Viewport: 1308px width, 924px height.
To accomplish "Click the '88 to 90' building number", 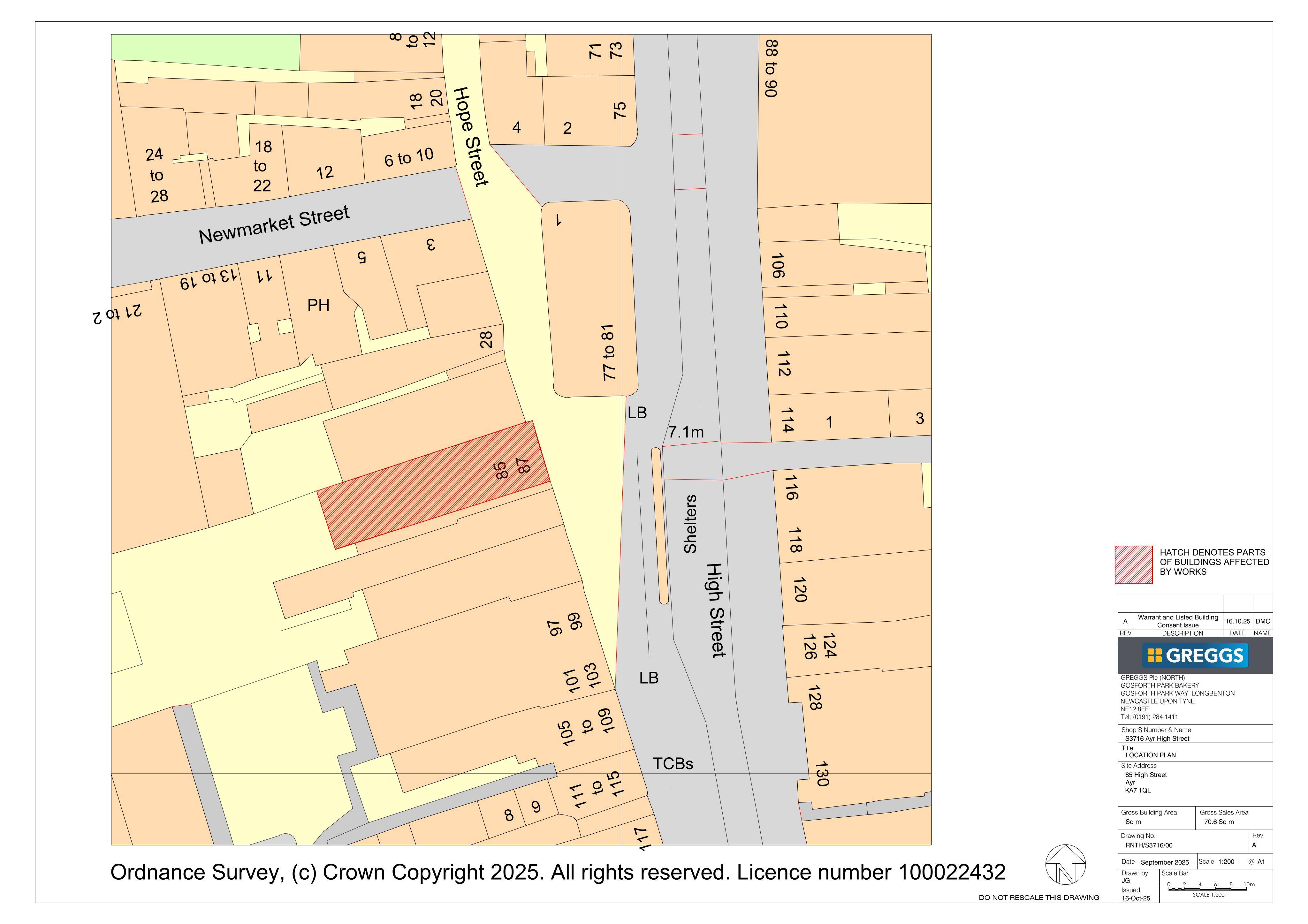I will pos(771,68).
